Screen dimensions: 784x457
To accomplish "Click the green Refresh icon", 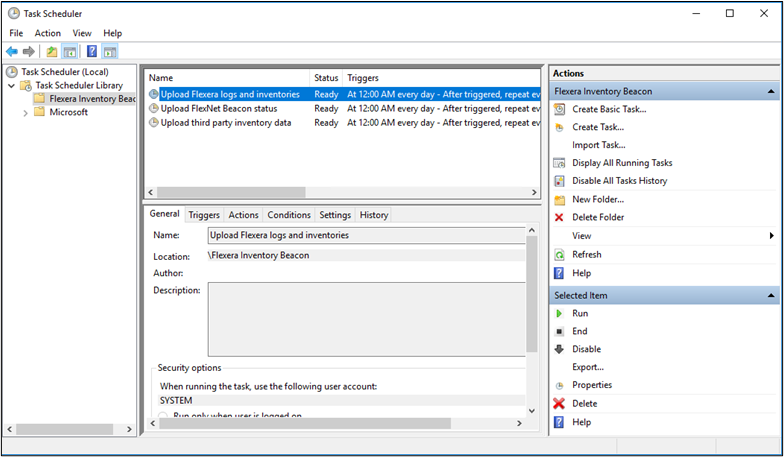I will 560,254.
